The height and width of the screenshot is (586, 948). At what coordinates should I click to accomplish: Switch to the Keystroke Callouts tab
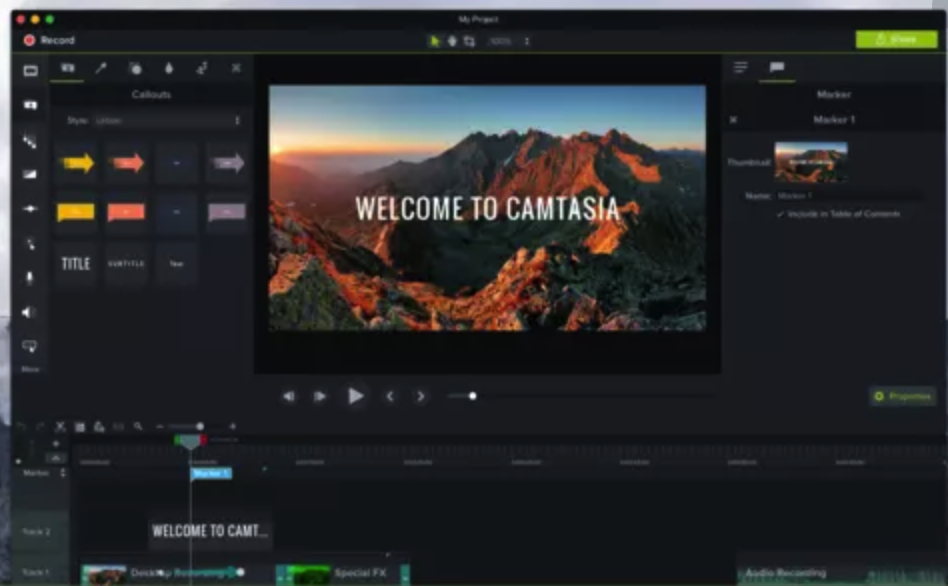236,68
